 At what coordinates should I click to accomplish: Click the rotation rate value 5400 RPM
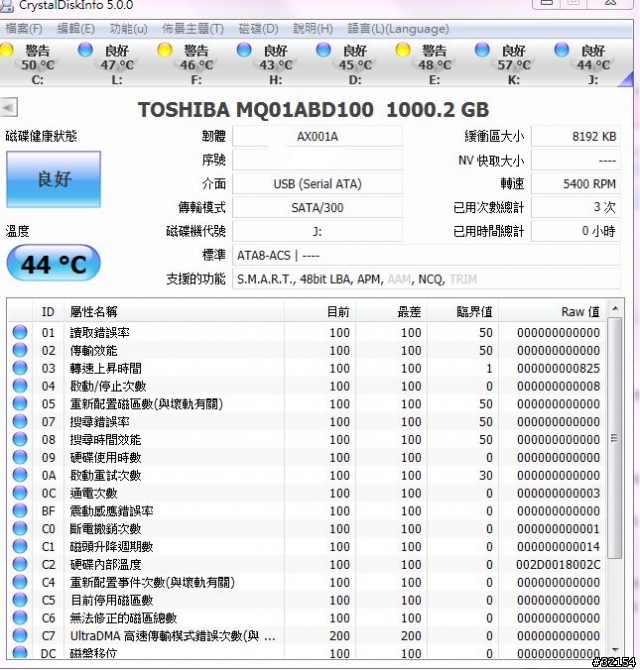pyautogui.click(x=576, y=184)
